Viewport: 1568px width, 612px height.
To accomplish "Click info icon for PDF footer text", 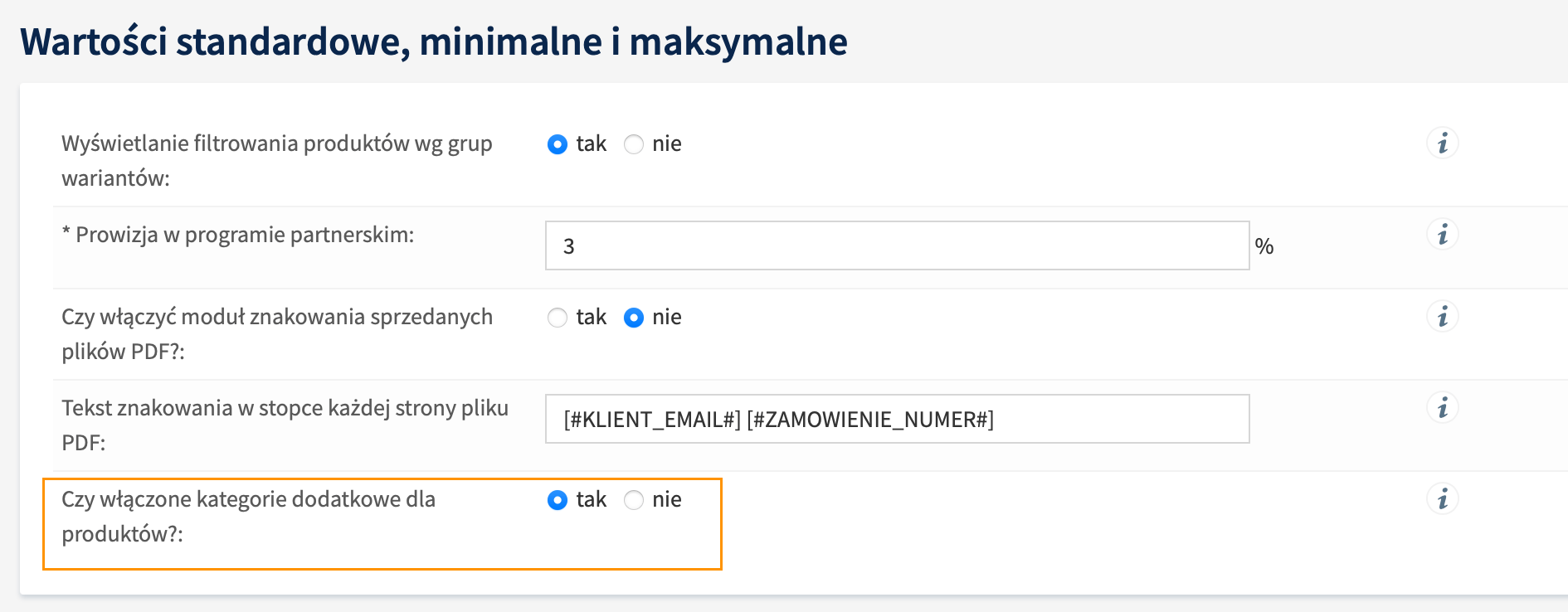I will (x=1443, y=408).
